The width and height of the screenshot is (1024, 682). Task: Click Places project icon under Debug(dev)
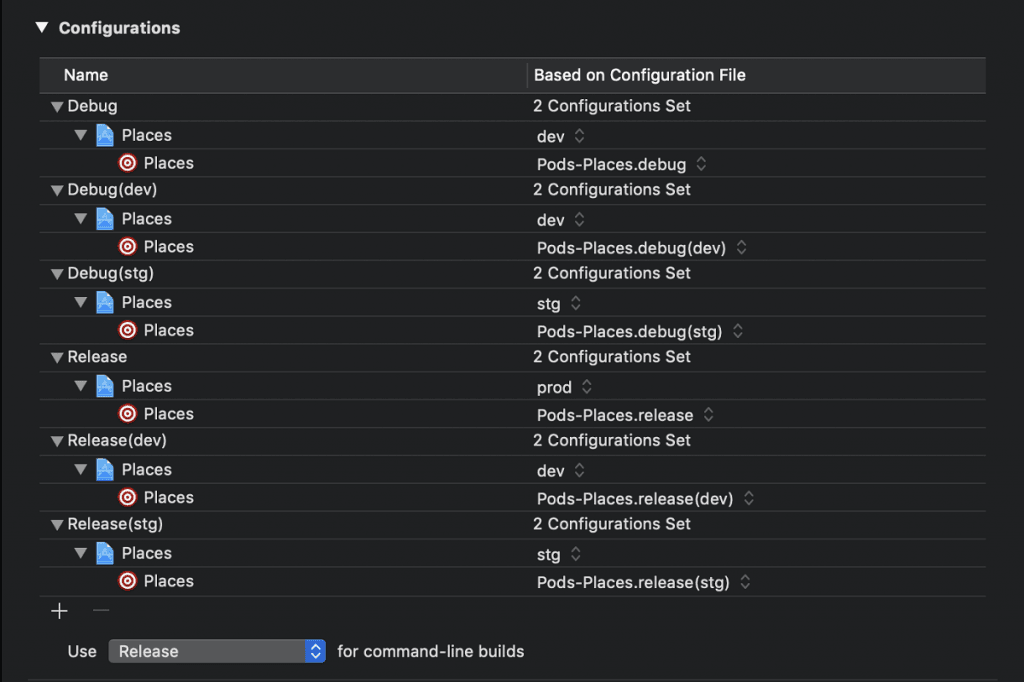pos(104,219)
